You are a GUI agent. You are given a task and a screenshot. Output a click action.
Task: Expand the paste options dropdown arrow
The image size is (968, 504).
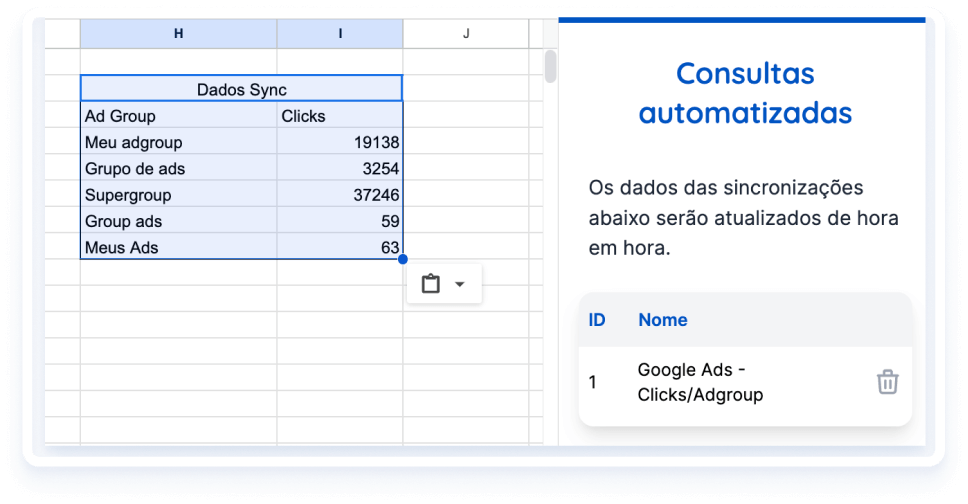point(460,284)
